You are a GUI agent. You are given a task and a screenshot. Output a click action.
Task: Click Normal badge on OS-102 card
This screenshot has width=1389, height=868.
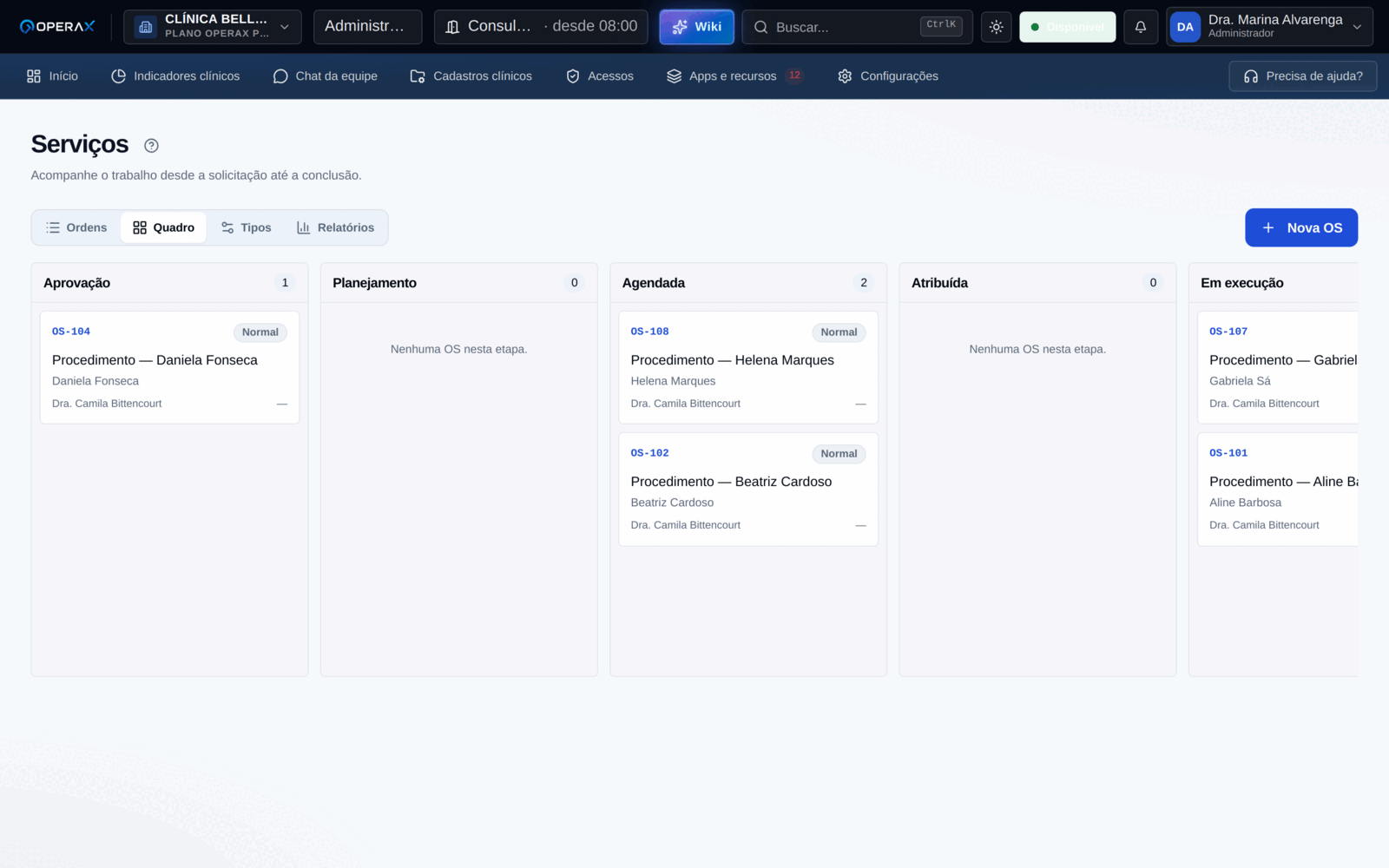click(839, 454)
